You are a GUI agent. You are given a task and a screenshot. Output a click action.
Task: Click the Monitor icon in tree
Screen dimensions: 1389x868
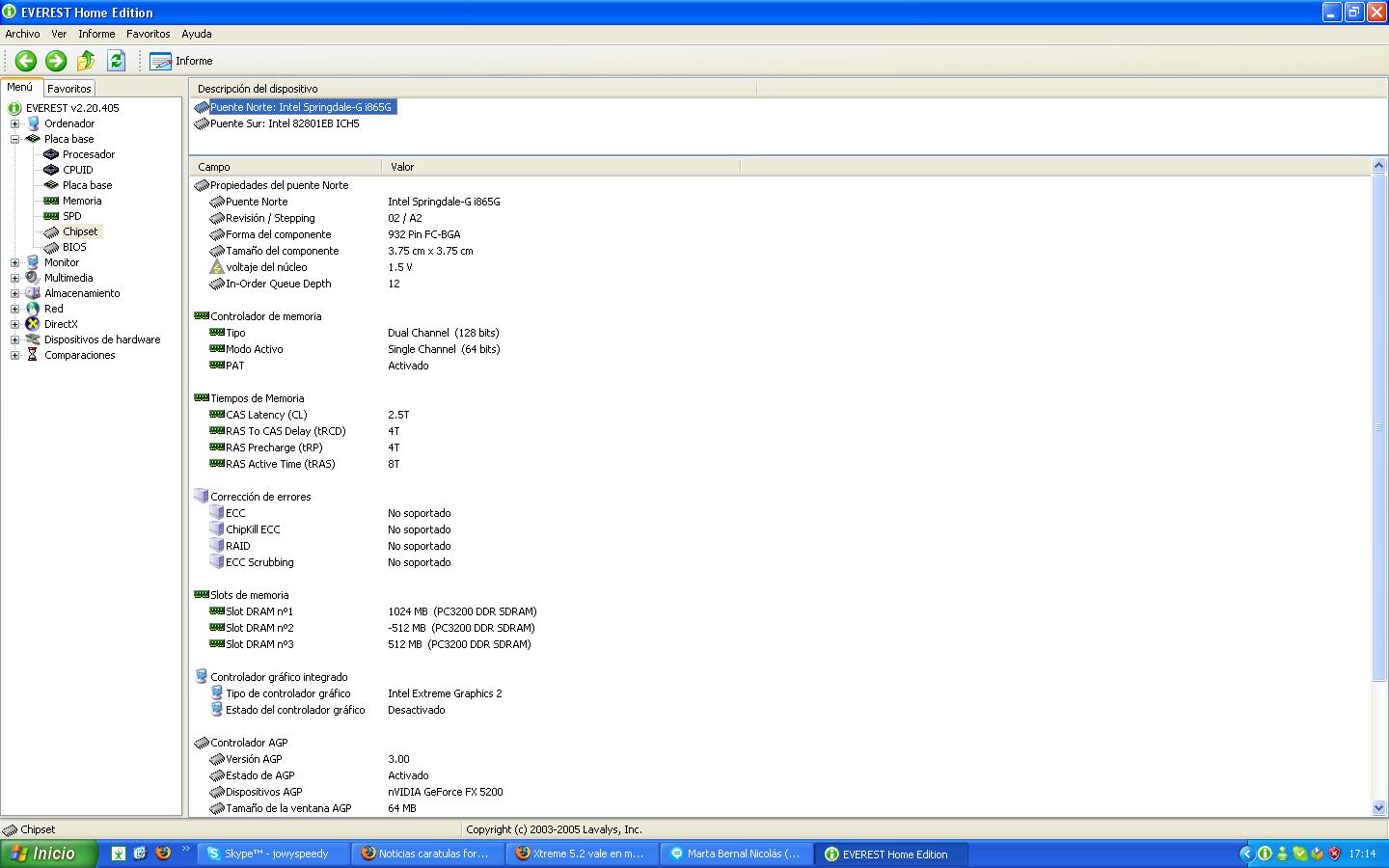click(33, 262)
